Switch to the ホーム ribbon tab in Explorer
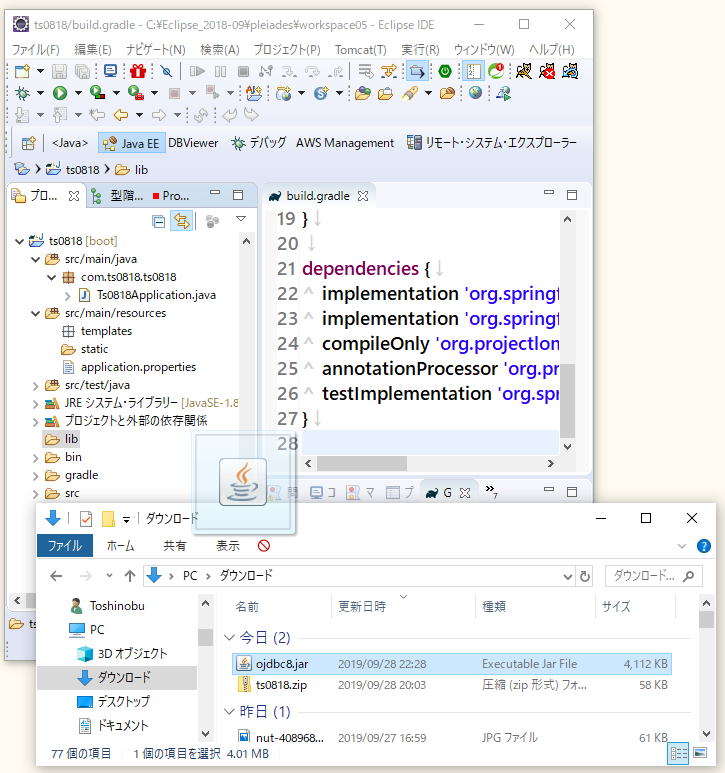Image resolution: width=725 pixels, height=773 pixels. 121,546
